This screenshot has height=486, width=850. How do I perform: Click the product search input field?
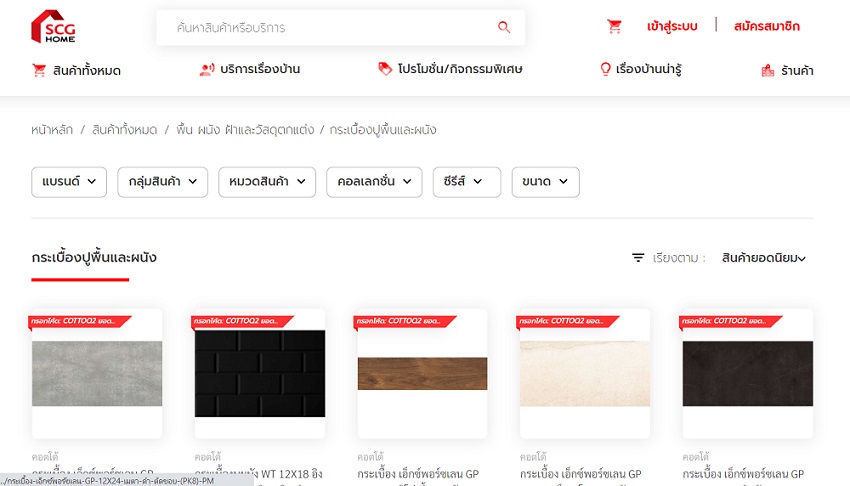click(x=330, y=28)
